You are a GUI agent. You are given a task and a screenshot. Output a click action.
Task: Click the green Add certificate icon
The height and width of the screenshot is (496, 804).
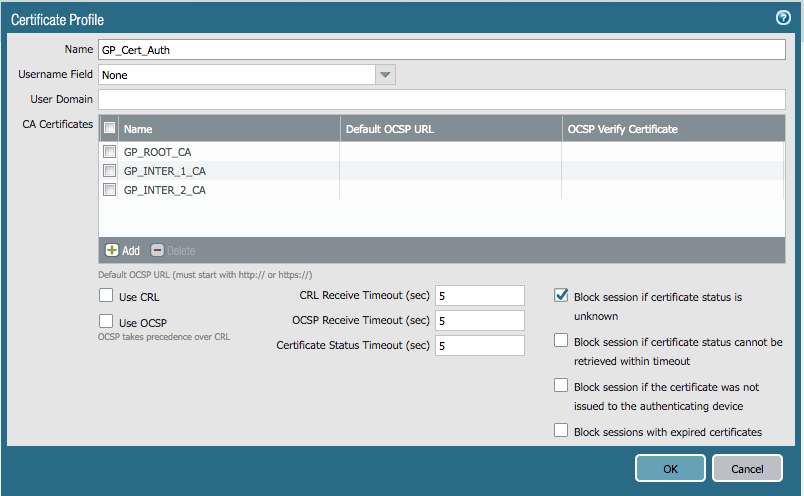[112, 250]
